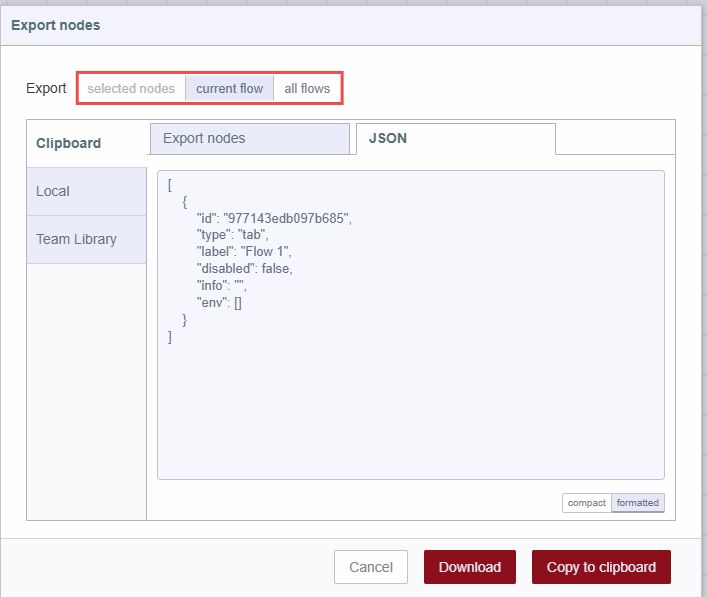Click the "info": "" line
Viewport: 707px width, 597px height.
221,285
